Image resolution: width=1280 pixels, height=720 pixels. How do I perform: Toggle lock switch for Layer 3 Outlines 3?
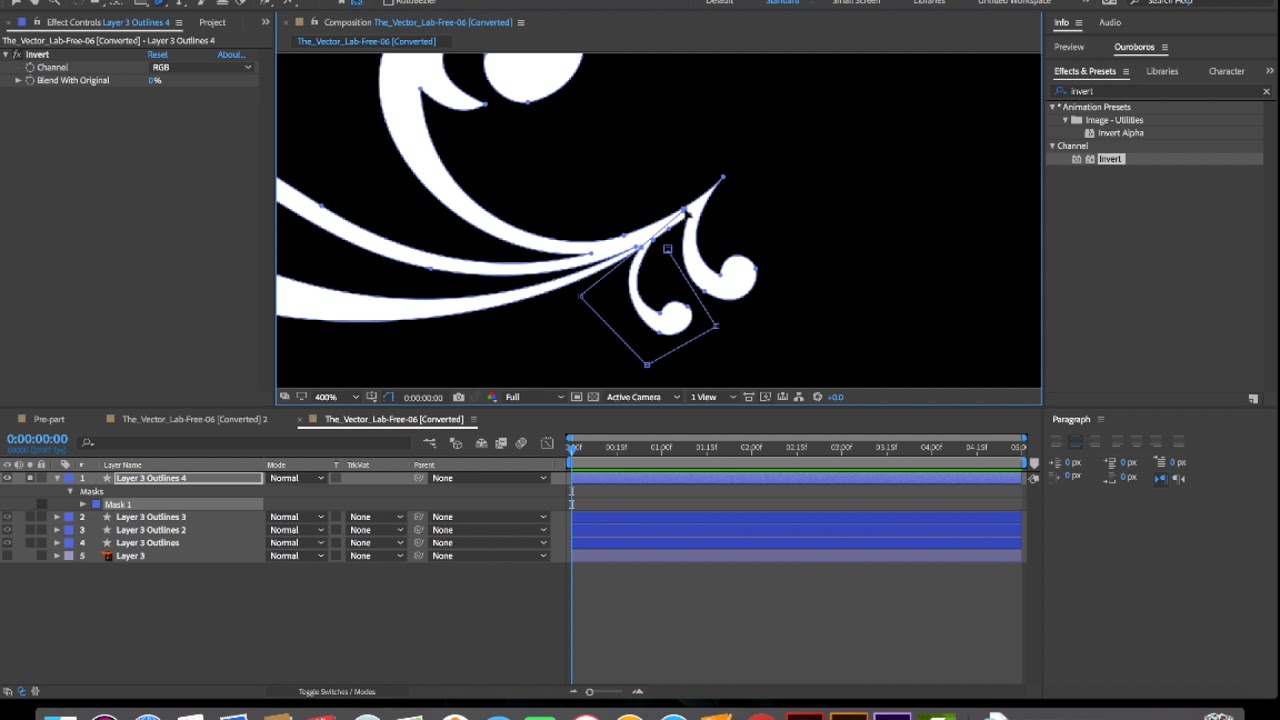click(42, 517)
